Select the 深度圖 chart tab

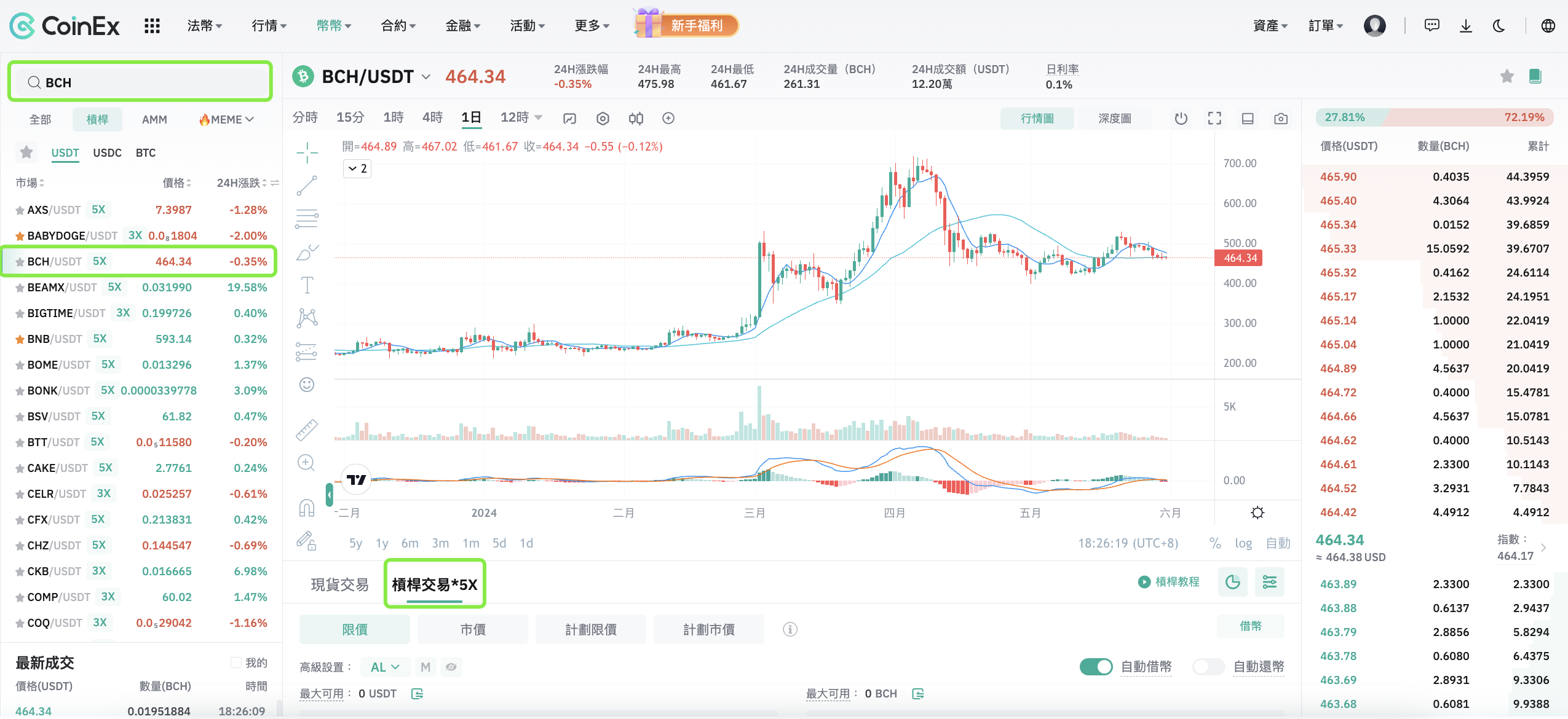1115,118
